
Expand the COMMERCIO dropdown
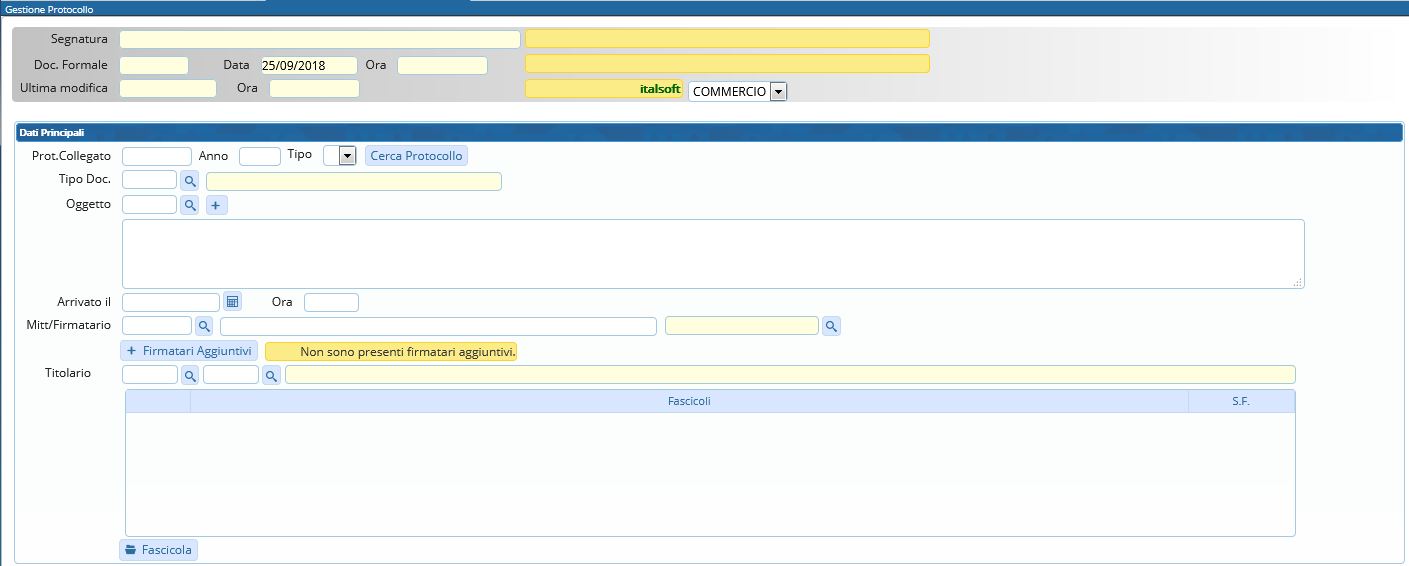coord(778,92)
